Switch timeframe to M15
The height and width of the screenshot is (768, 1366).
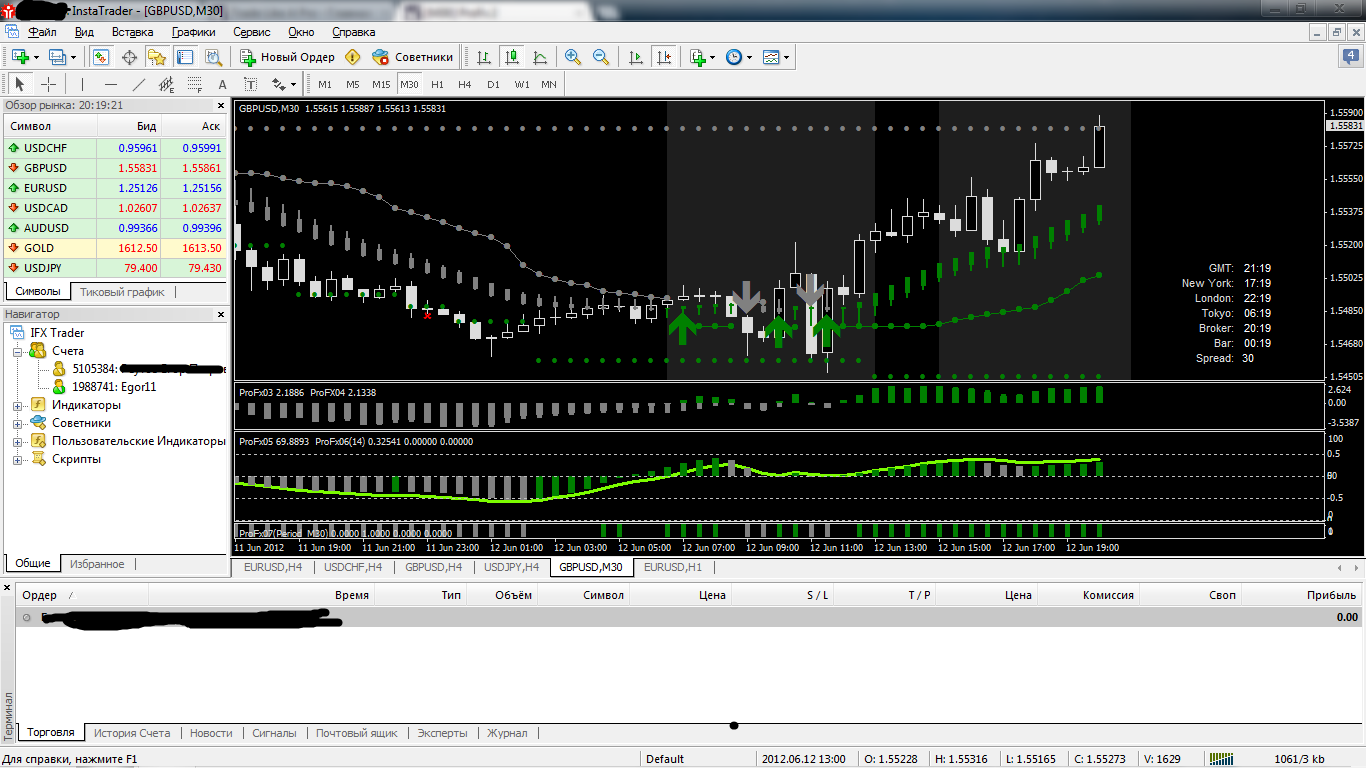(x=381, y=84)
